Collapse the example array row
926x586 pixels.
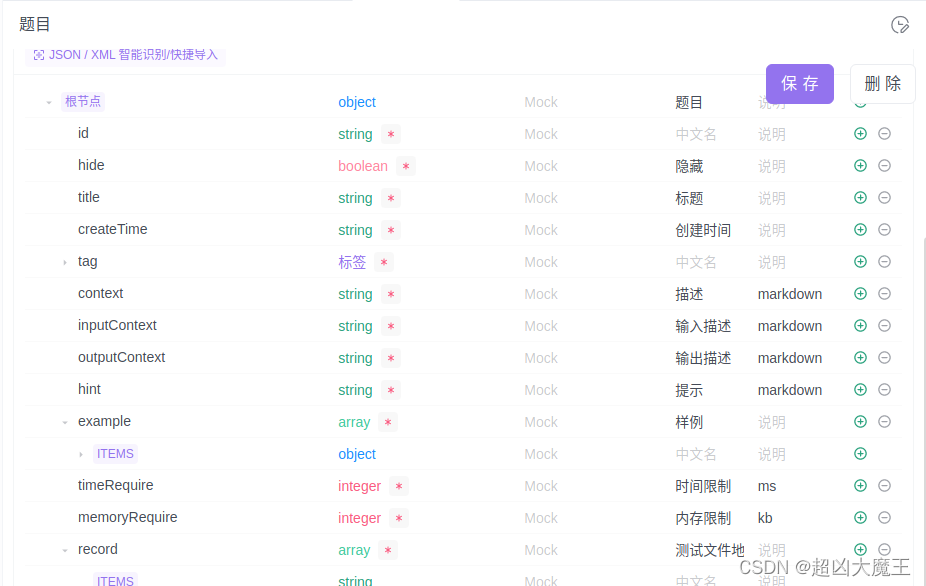point(65,422)
